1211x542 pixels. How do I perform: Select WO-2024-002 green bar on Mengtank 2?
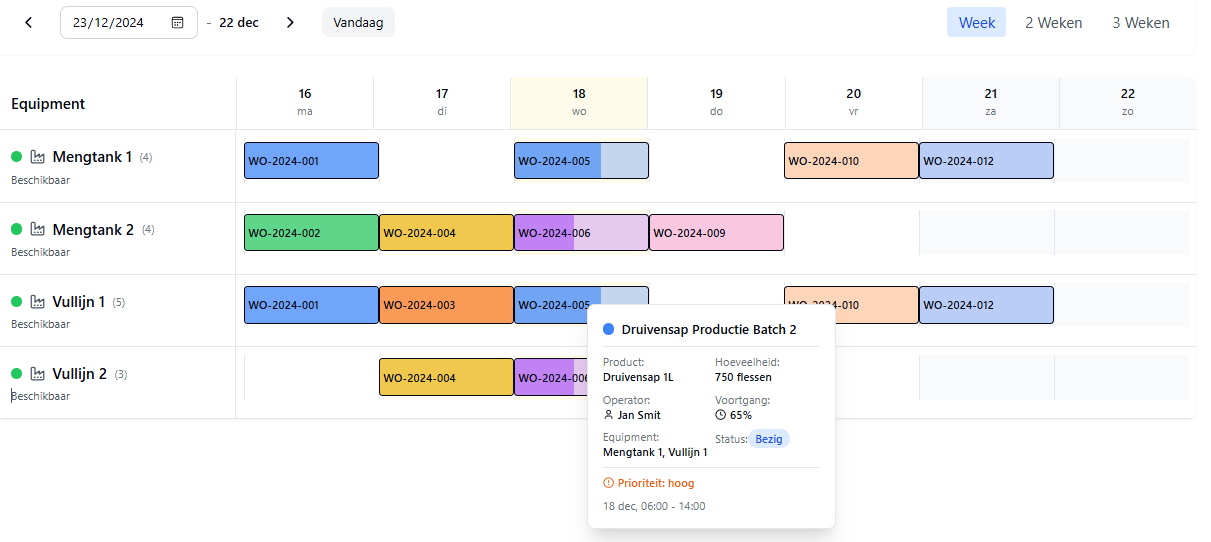[311, 233]
